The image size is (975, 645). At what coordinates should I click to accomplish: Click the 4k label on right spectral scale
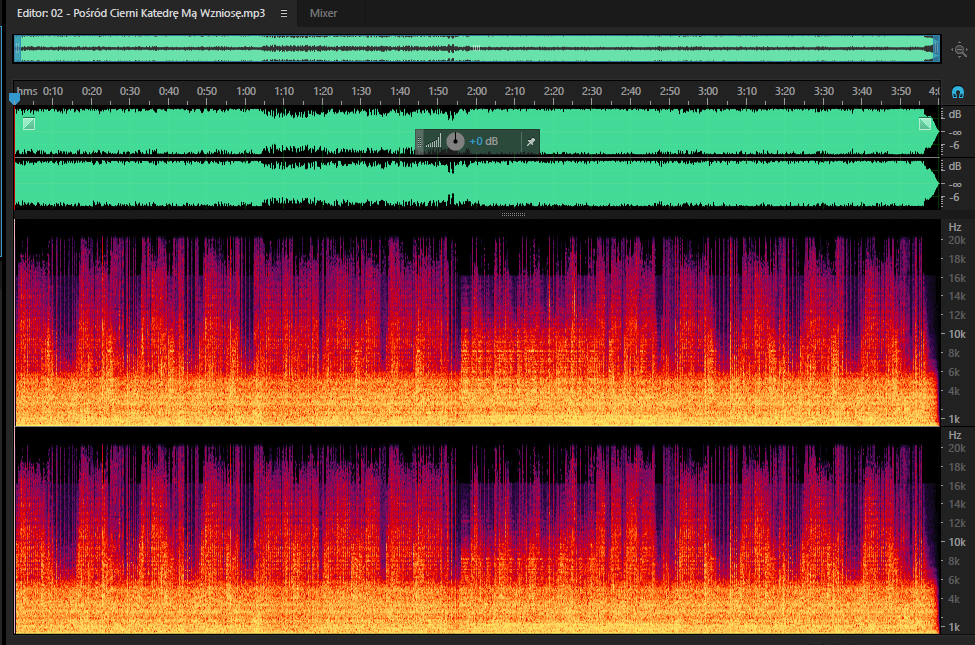point(954,600)
